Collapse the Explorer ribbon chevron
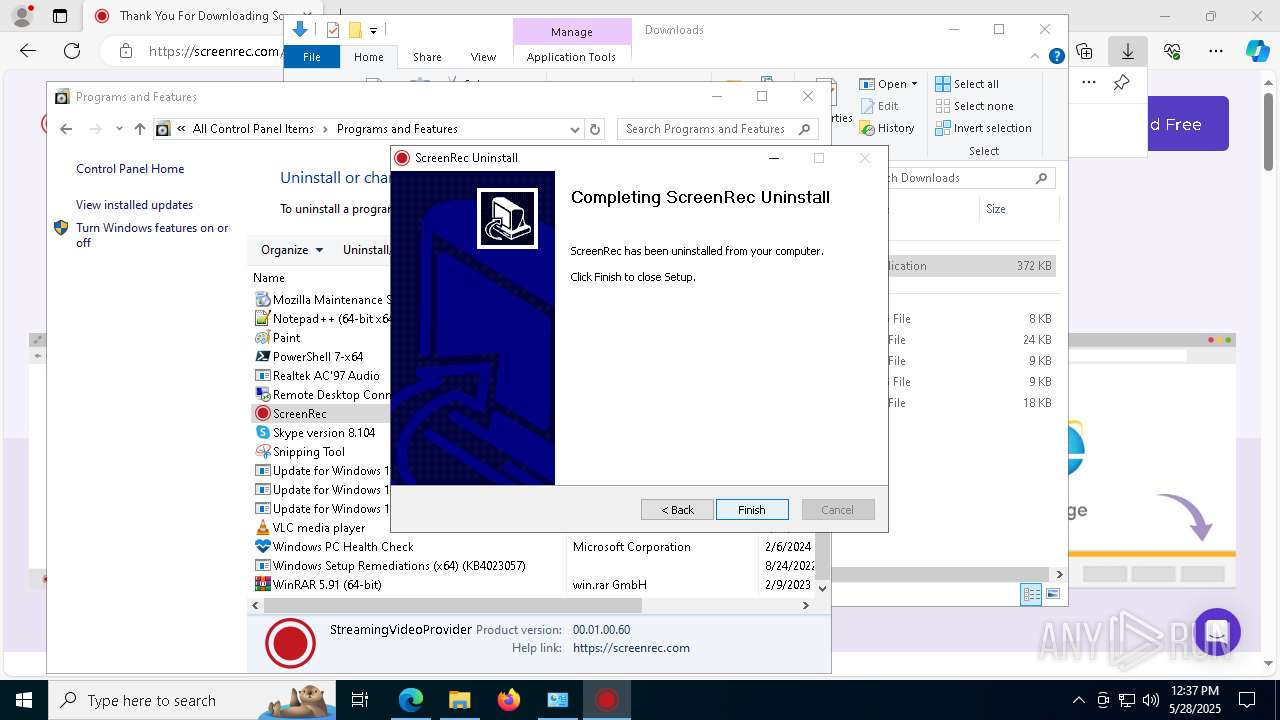Image resolution: width=1280 pixels, height=720 pixels. pyautogui.click(x=1037, y=57)
